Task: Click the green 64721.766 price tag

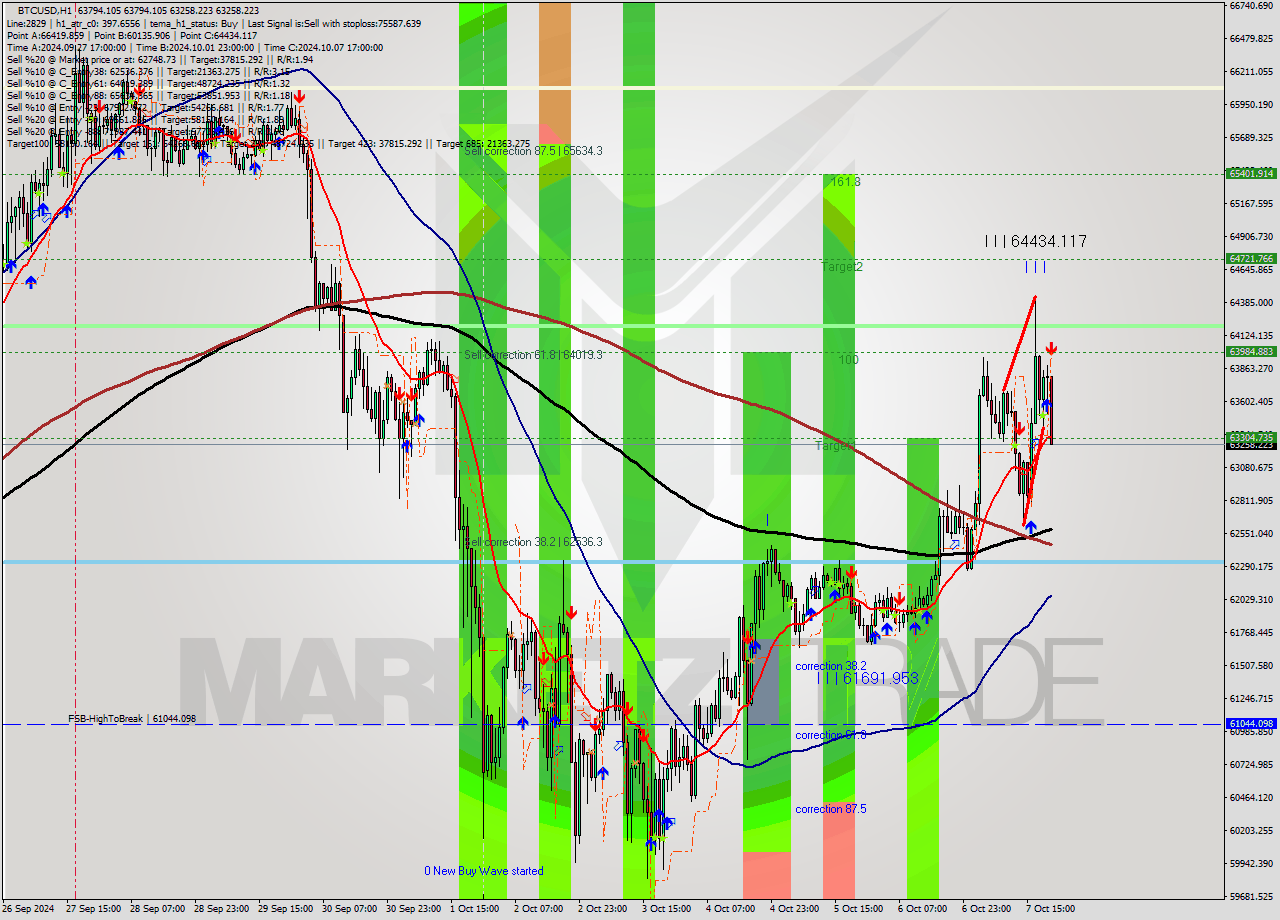Action: pos(1250,258)
